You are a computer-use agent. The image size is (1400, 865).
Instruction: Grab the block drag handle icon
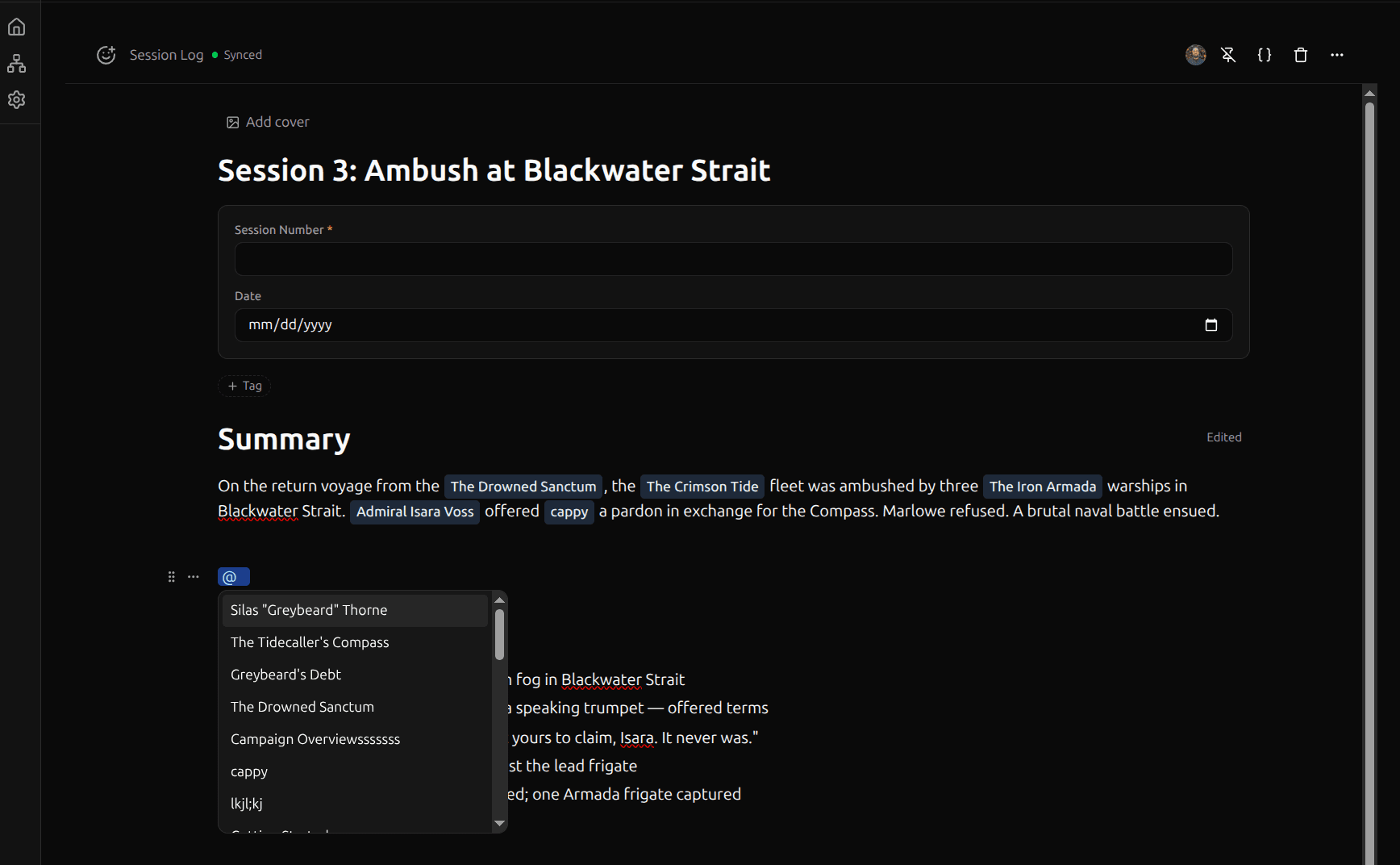coord(171,577)
